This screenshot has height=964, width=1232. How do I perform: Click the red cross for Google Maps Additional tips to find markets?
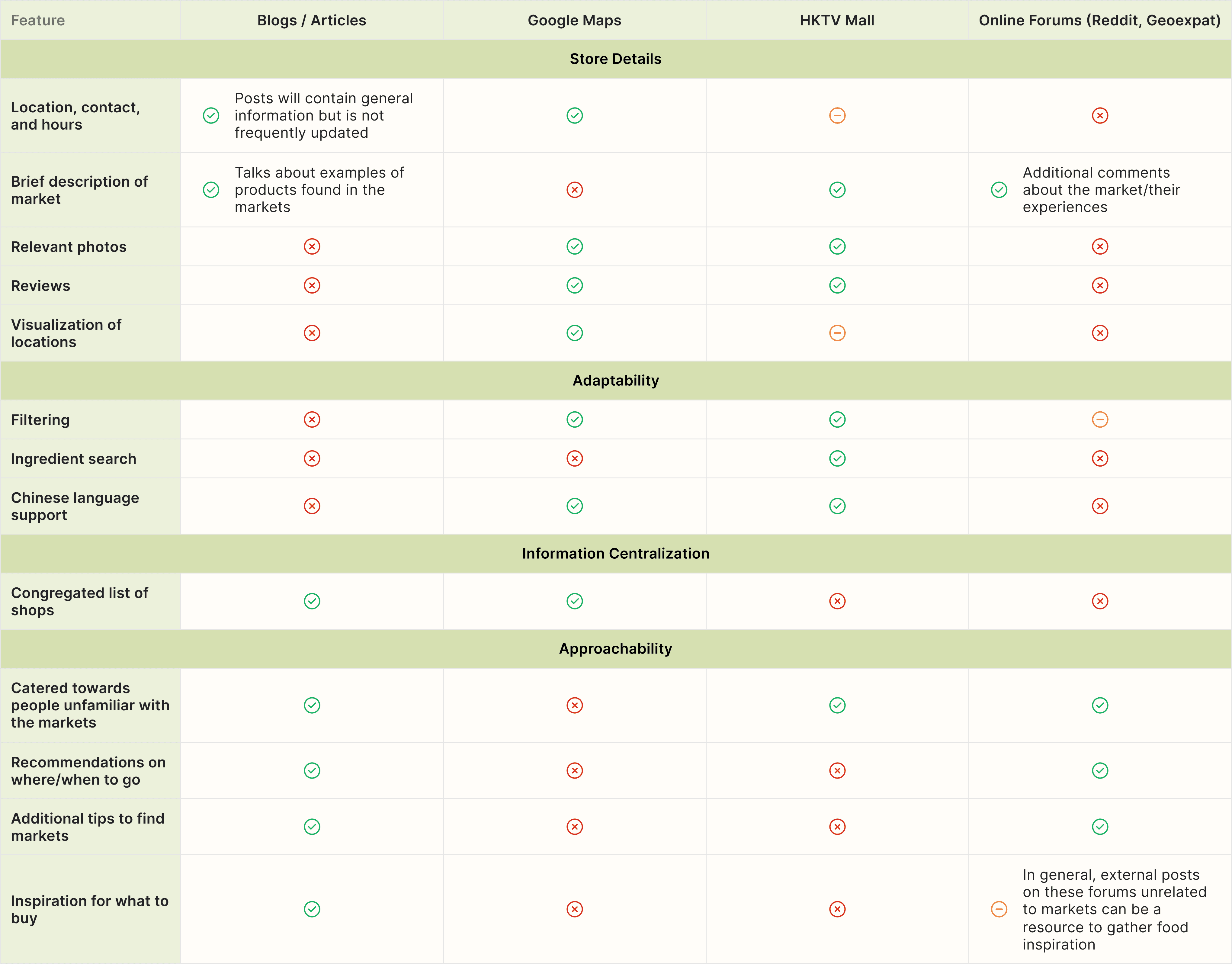pyautogui.click(x=575, y=827)
